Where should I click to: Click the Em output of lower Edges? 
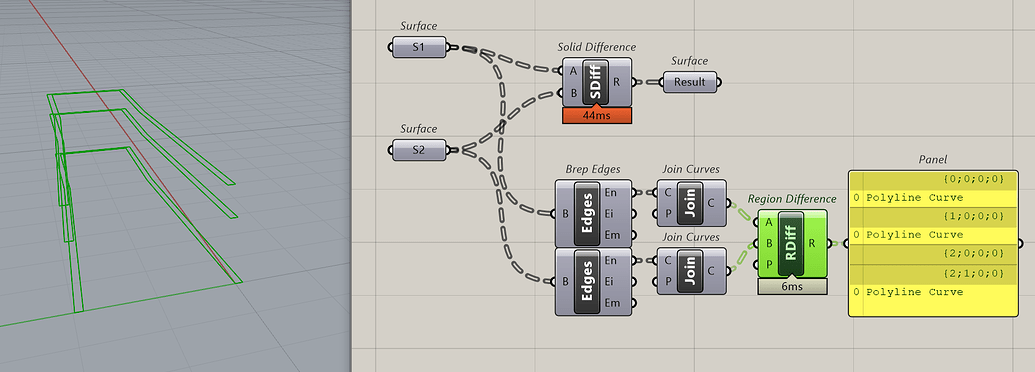[x=635, y=303]
